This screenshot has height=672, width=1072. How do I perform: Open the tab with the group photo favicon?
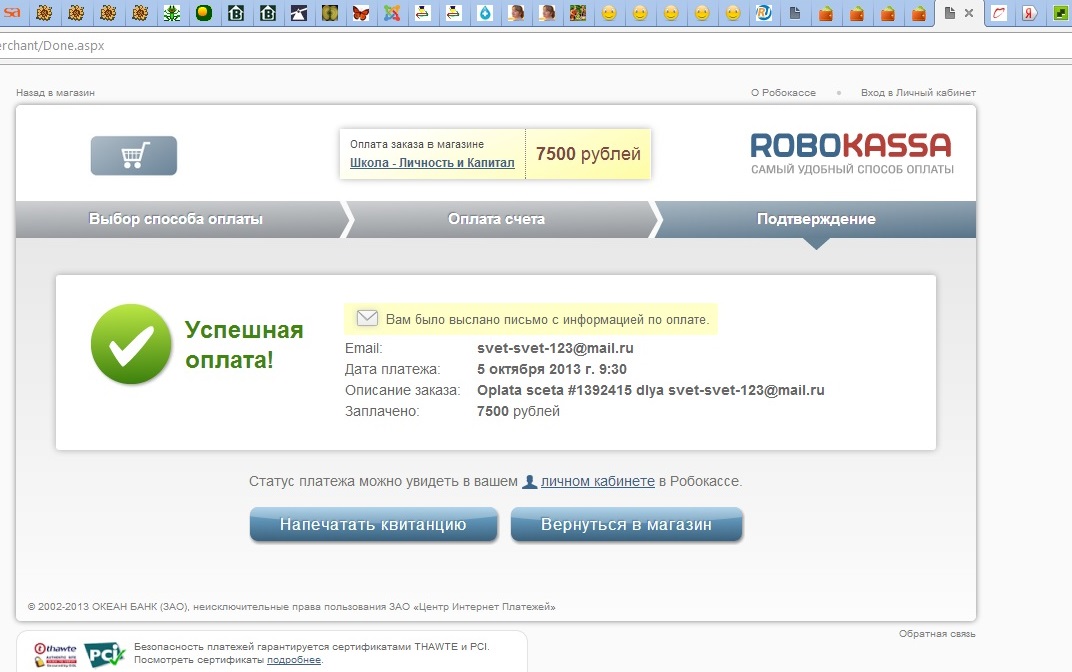tap(578, 12)
